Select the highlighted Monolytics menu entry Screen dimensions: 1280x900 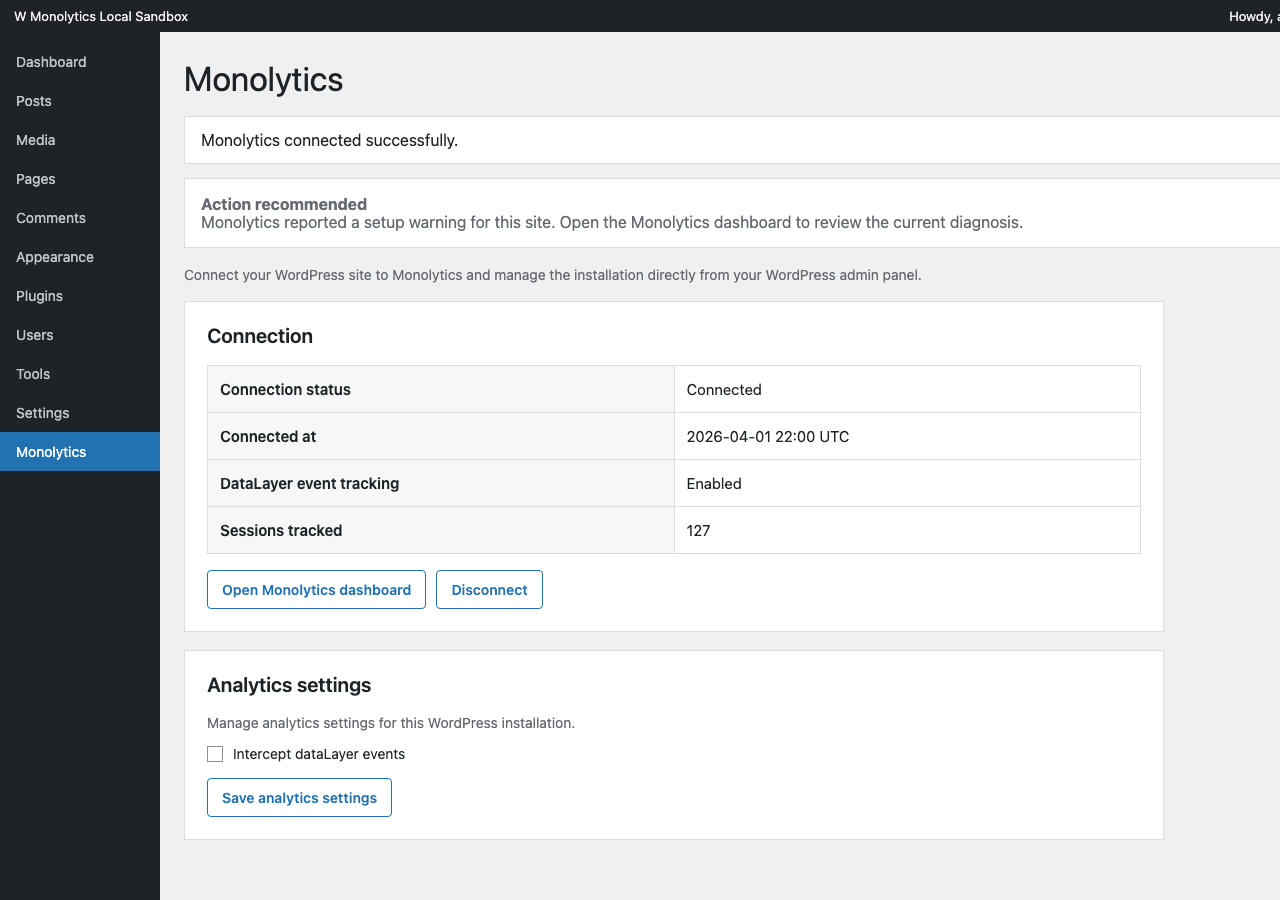tap(50, 452)
